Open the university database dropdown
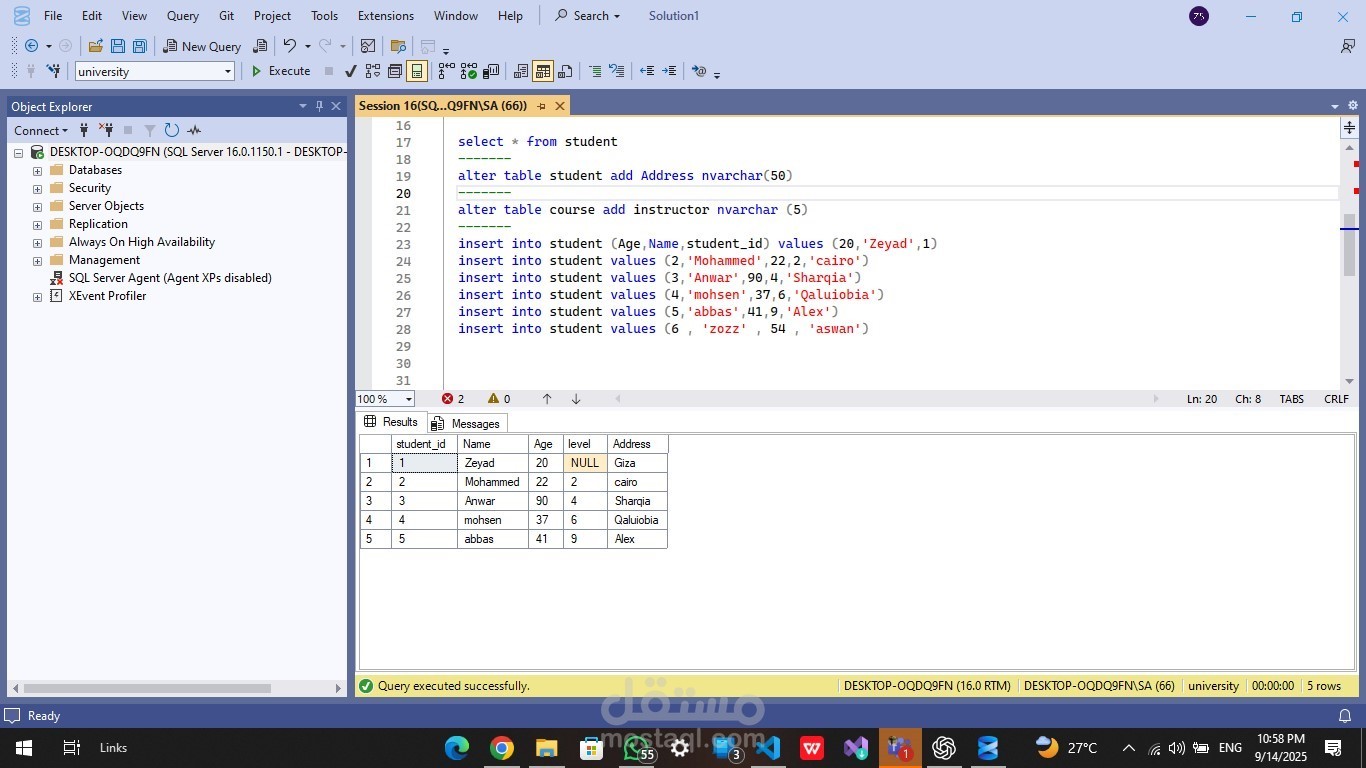Screen dimensions: 1366x768 pos(228,71)
